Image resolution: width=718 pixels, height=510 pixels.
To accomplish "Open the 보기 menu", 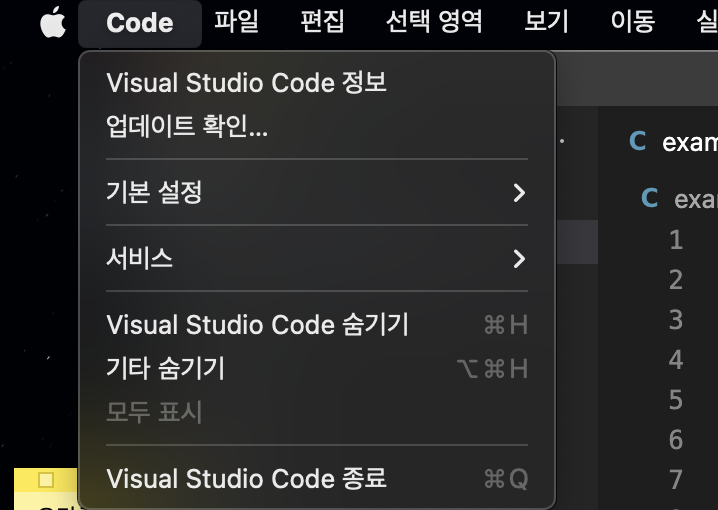I will [x=546, y=22].
